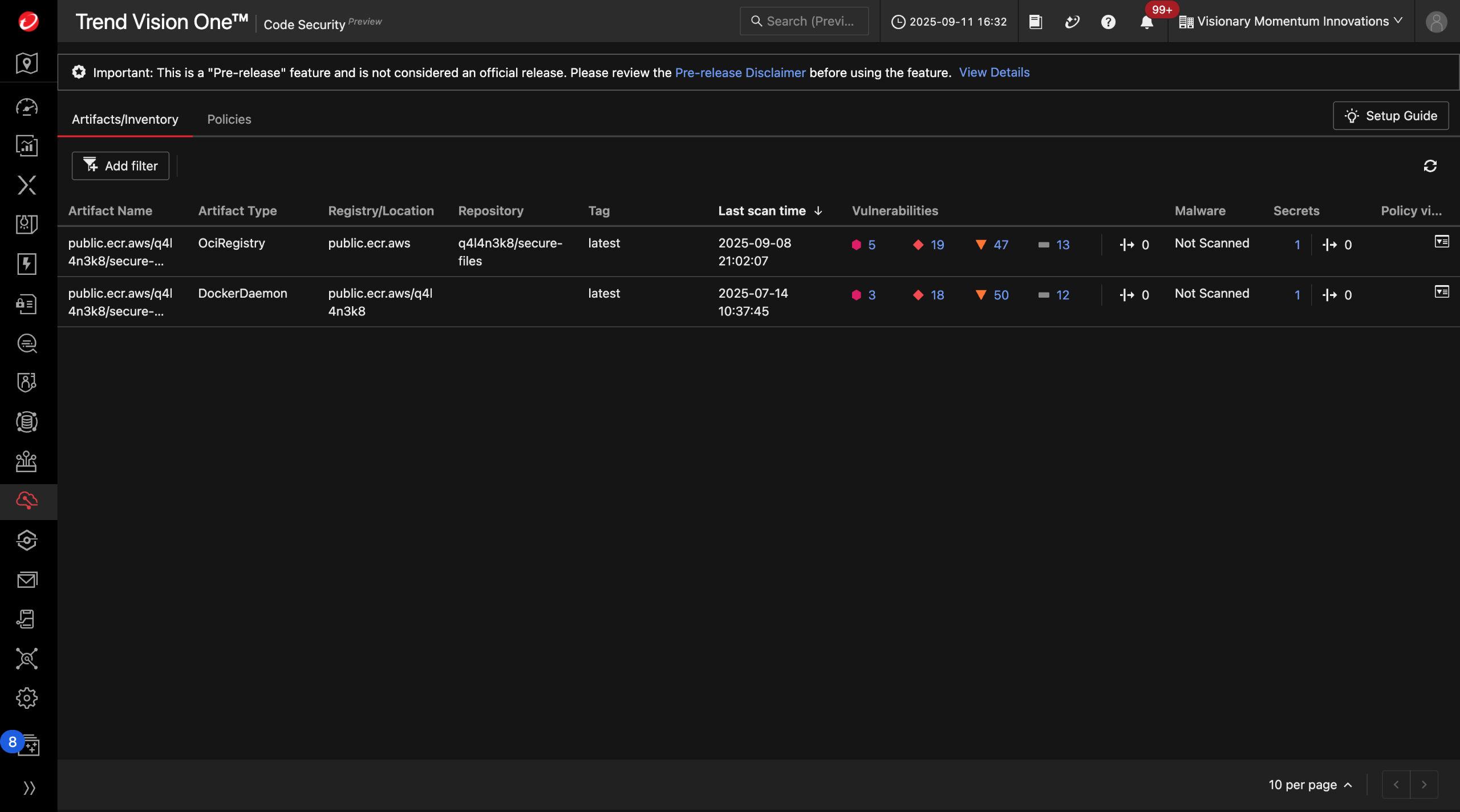
Task: Open the XDR X-shaped sidebar icon
Action: tap(27, 185)
